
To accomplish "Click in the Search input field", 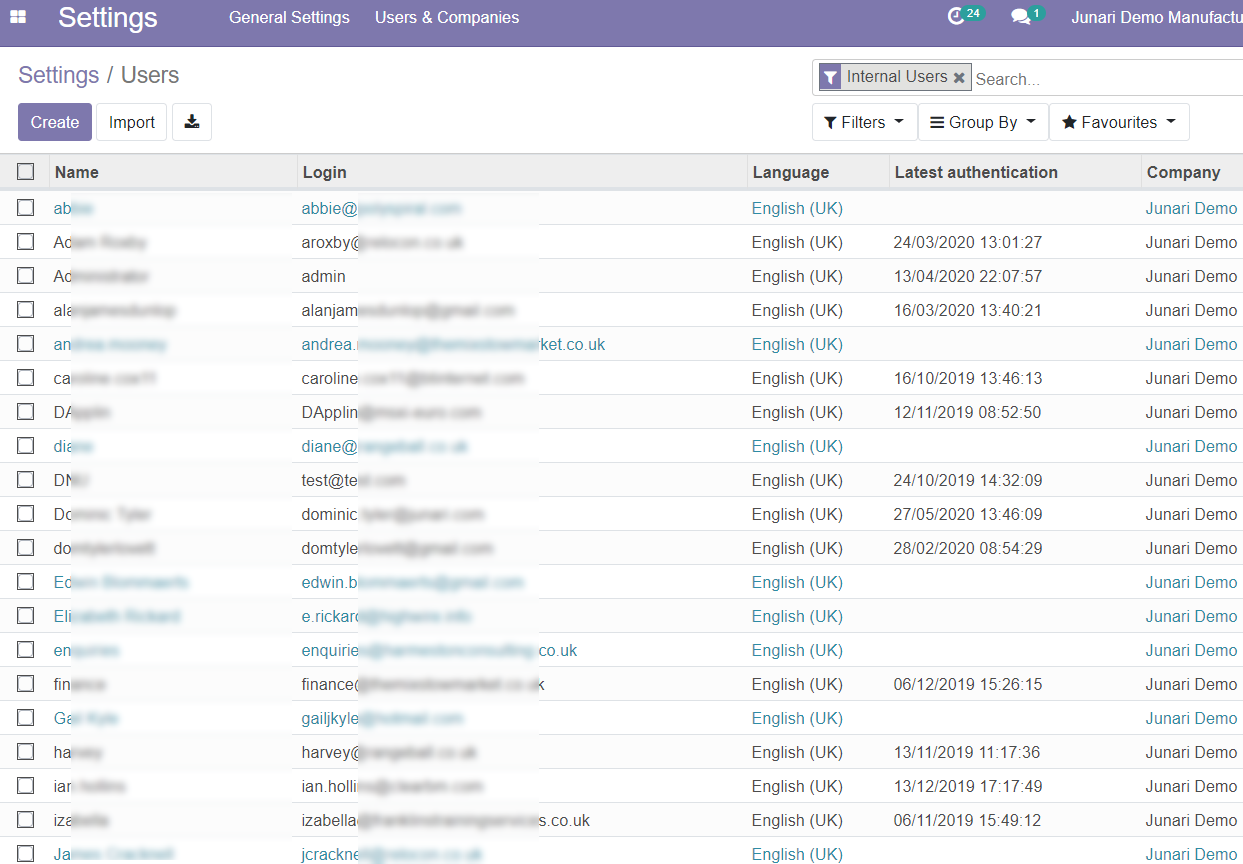I will click(x=1100, y=79).
